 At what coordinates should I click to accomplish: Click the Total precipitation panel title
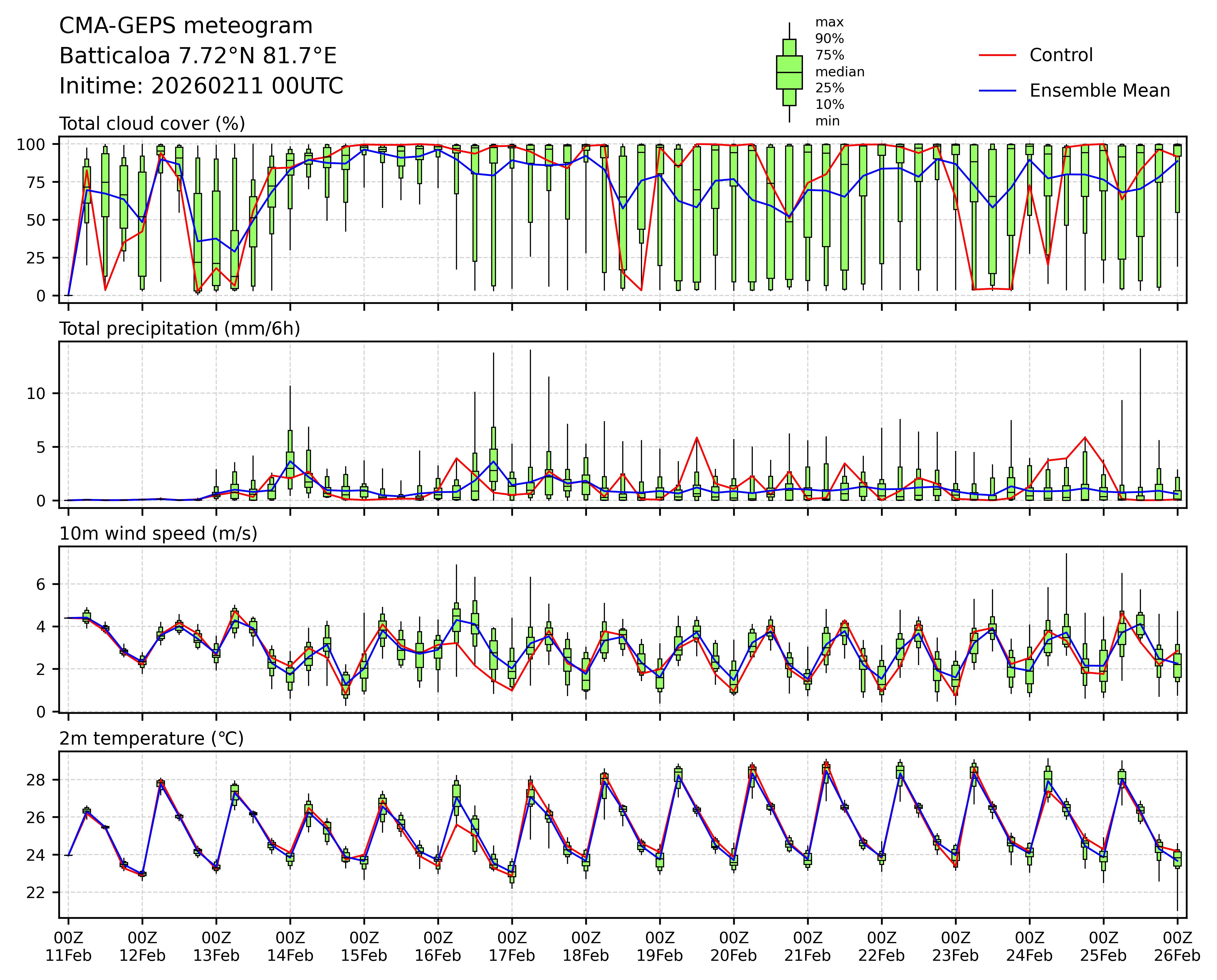[x=180, y=329]
